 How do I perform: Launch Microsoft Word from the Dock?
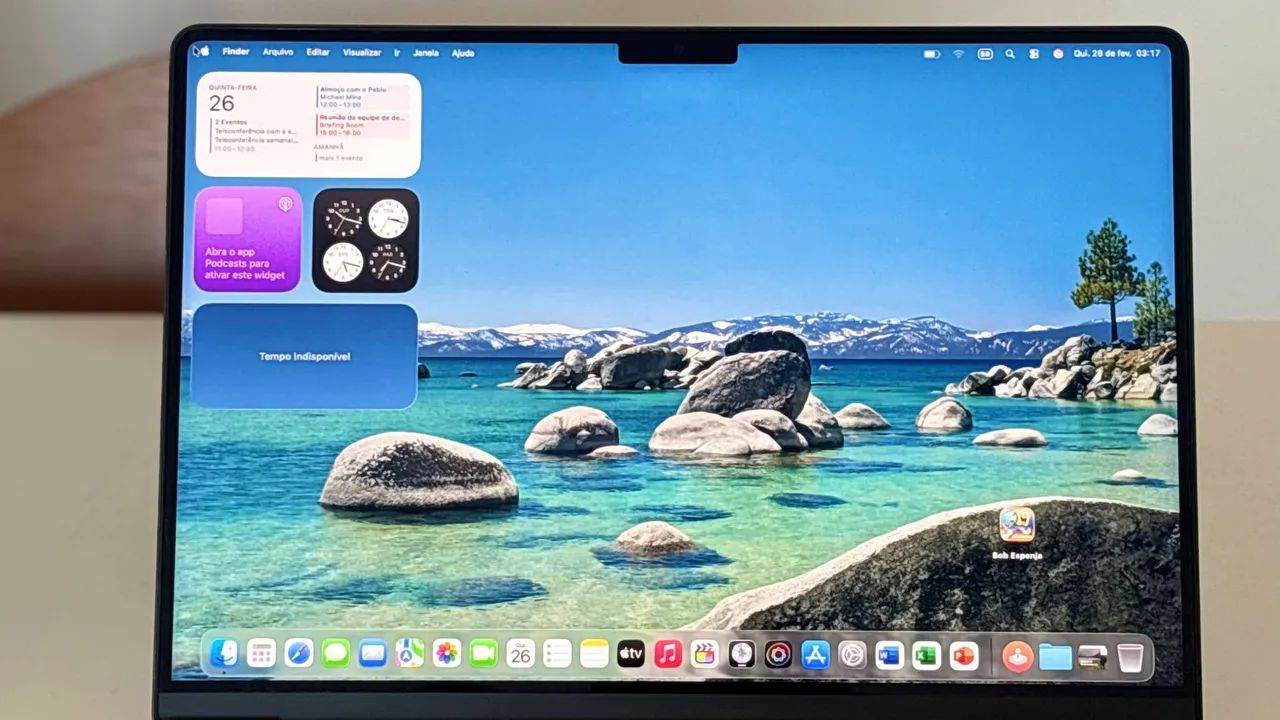[x=889, y=655]
